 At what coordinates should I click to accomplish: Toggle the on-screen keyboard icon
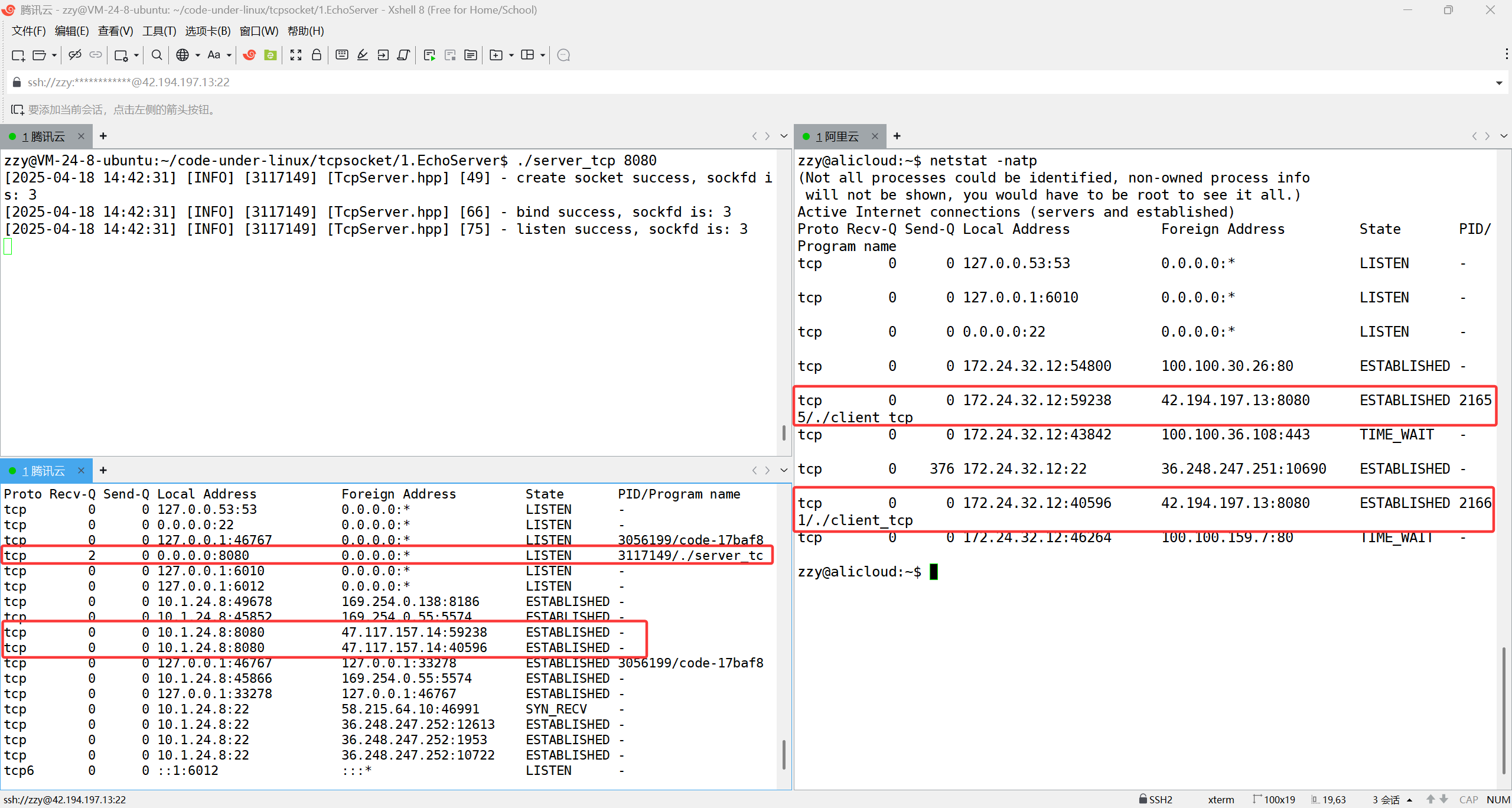pos(341,55)
